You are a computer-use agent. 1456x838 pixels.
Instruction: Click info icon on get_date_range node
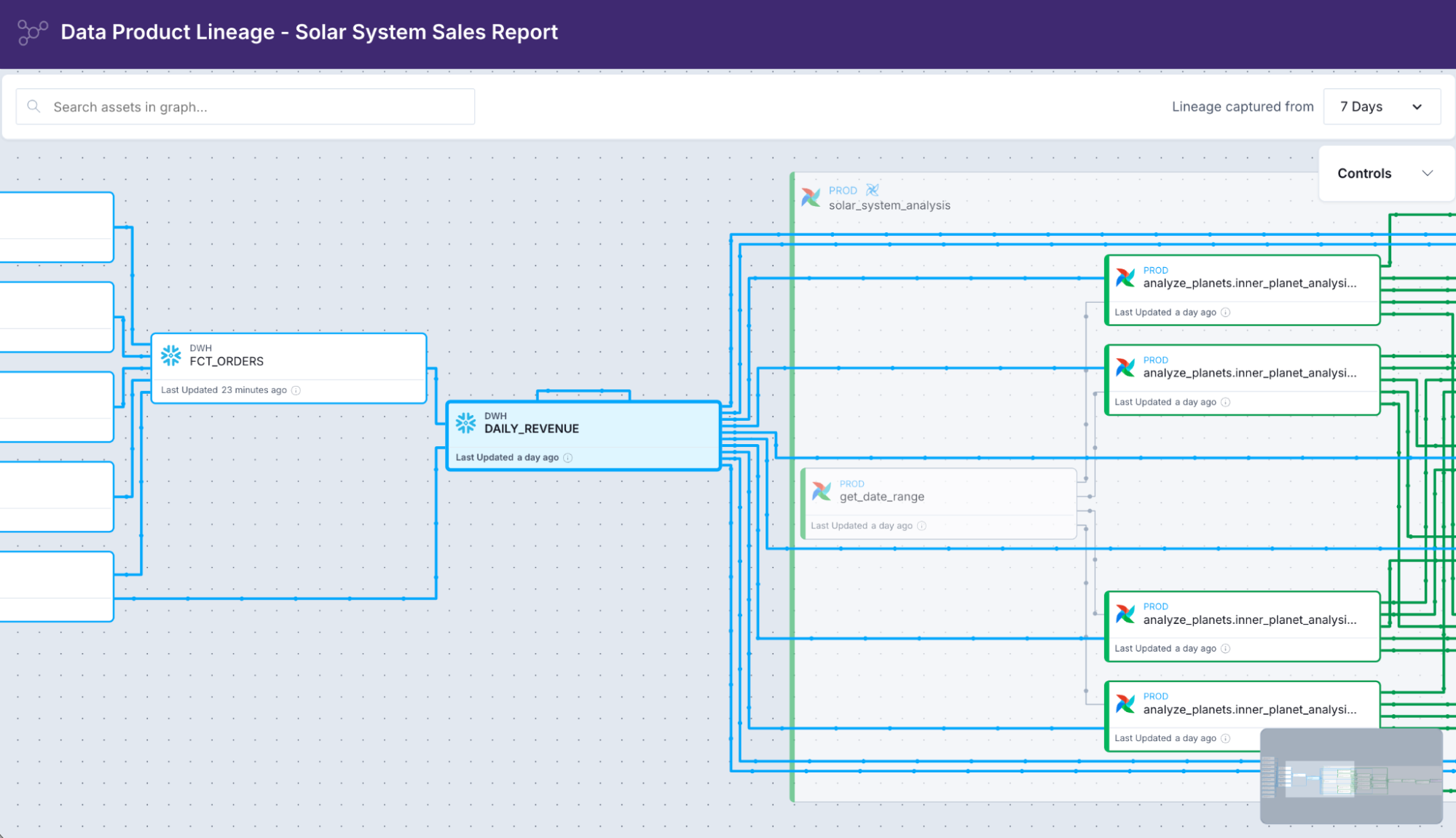922,526
